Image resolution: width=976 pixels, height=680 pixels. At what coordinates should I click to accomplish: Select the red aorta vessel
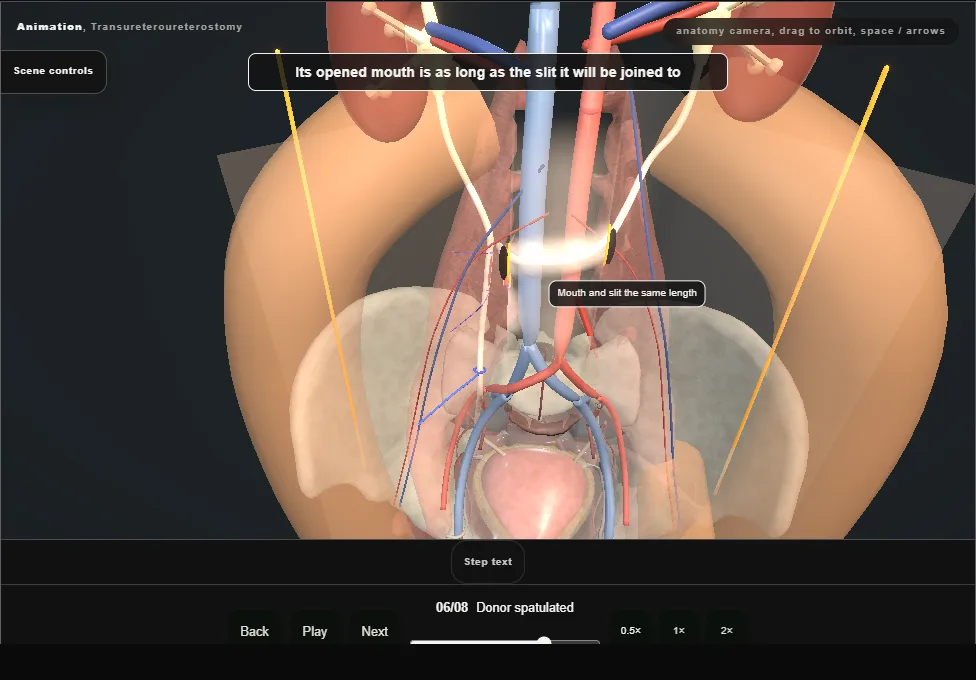578,187
